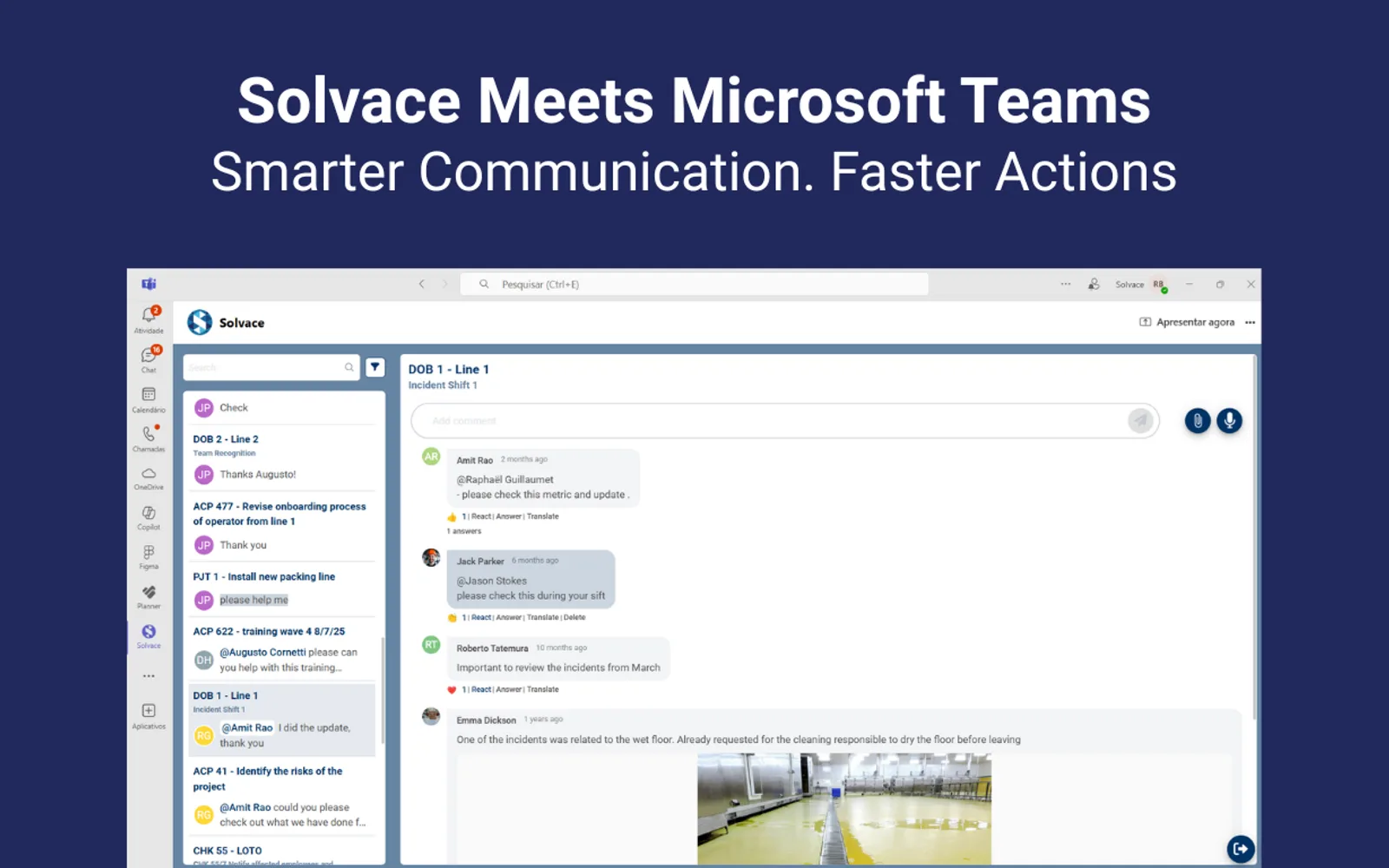Show more apps via sidebar ellipsis

149,675
